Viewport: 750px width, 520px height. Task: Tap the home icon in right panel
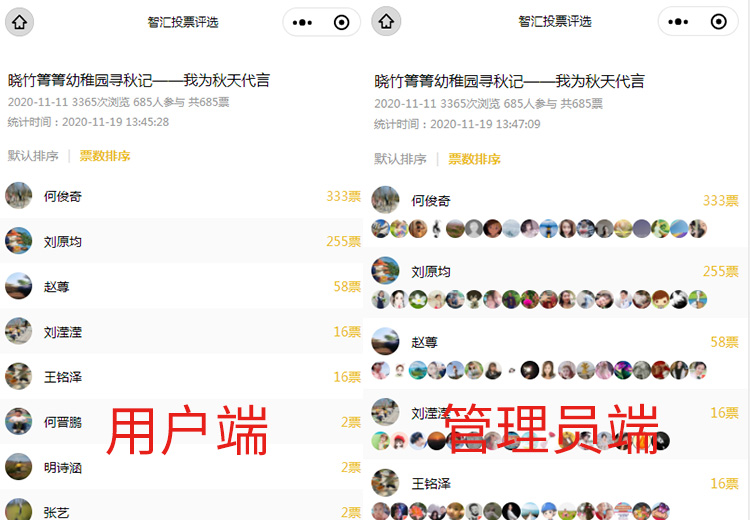coord(386,21)
